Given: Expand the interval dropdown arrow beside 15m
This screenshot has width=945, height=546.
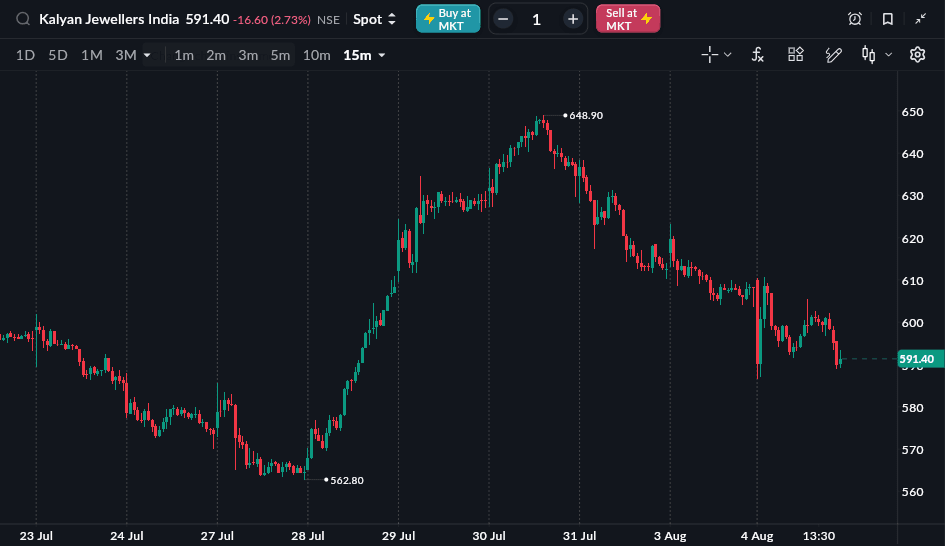Looking at the screenshot, I should 381,55.
